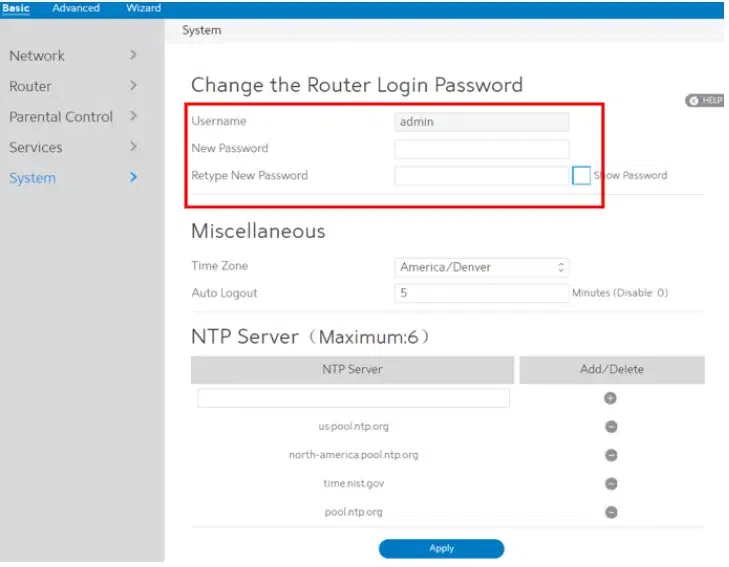Image resolution: width=729 pixels, height=567 pixels.
Task: Open the Time Zone dropdown
Action: [482, 267]
